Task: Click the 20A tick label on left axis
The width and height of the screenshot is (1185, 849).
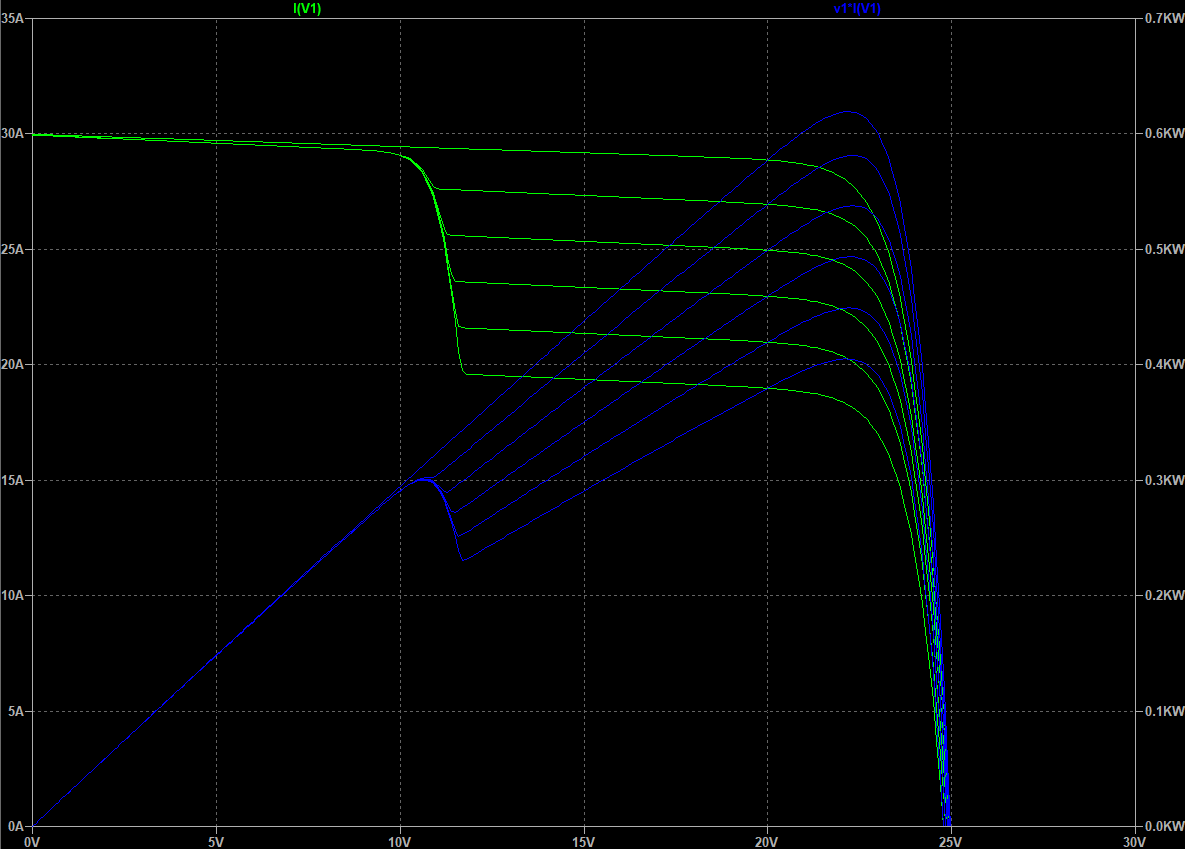Action: click(13, 365)
